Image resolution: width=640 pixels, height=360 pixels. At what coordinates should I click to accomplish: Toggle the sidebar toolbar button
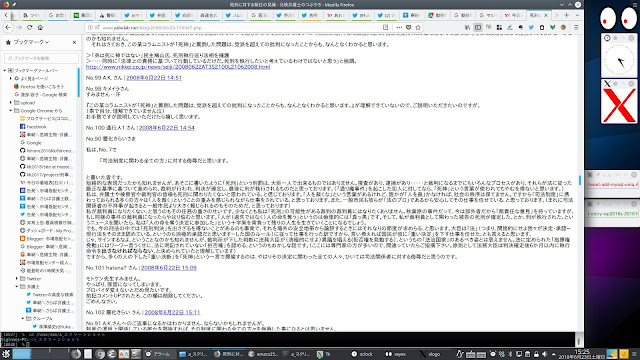click(478, 27)
